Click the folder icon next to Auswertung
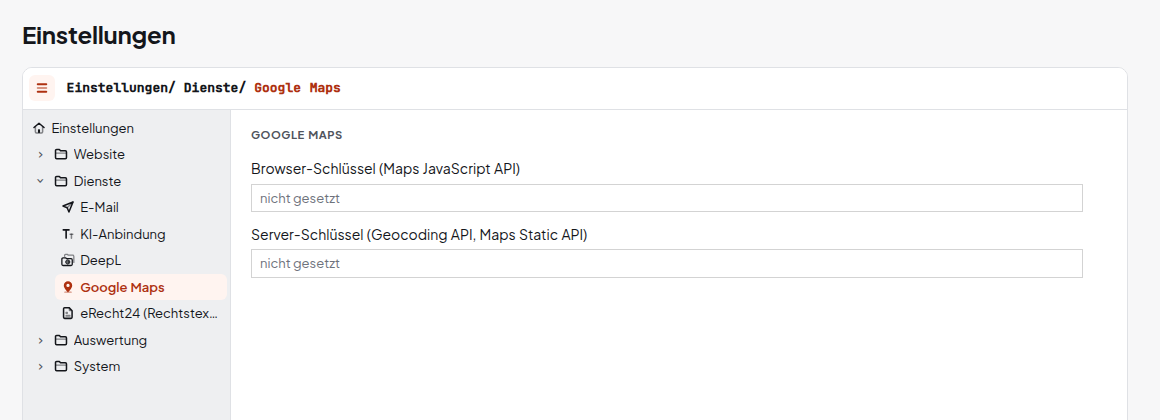Image resolution: width=1160 pixels, height=420 pixels. click(61, 341)
